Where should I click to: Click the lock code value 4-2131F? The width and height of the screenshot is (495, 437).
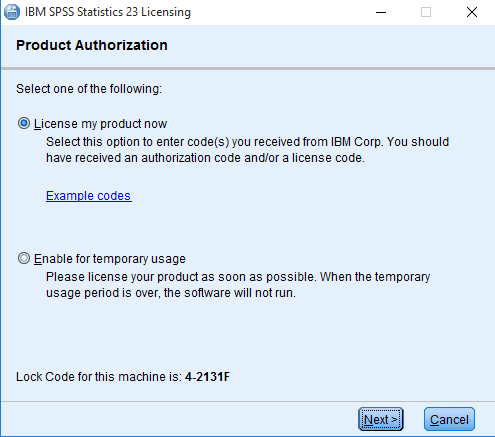[207, 377]
